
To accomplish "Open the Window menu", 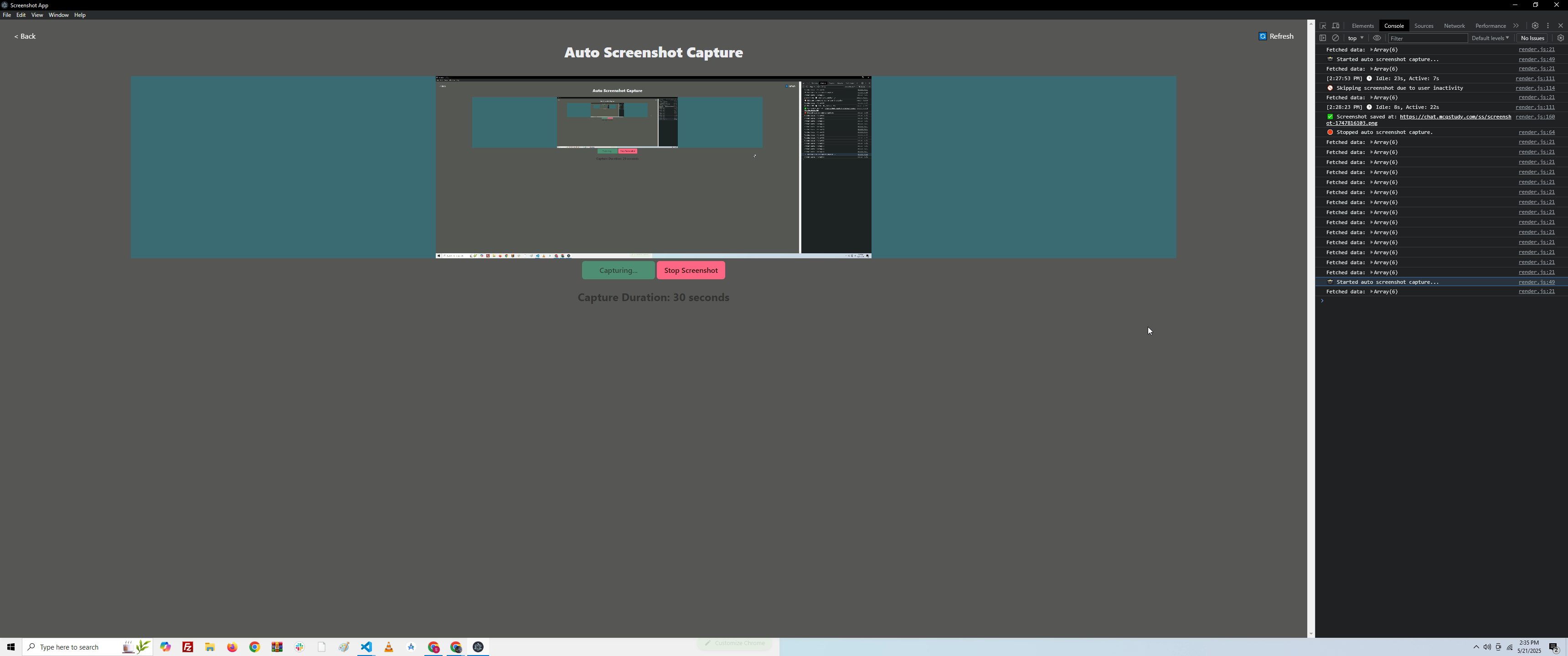I will 58,15.
